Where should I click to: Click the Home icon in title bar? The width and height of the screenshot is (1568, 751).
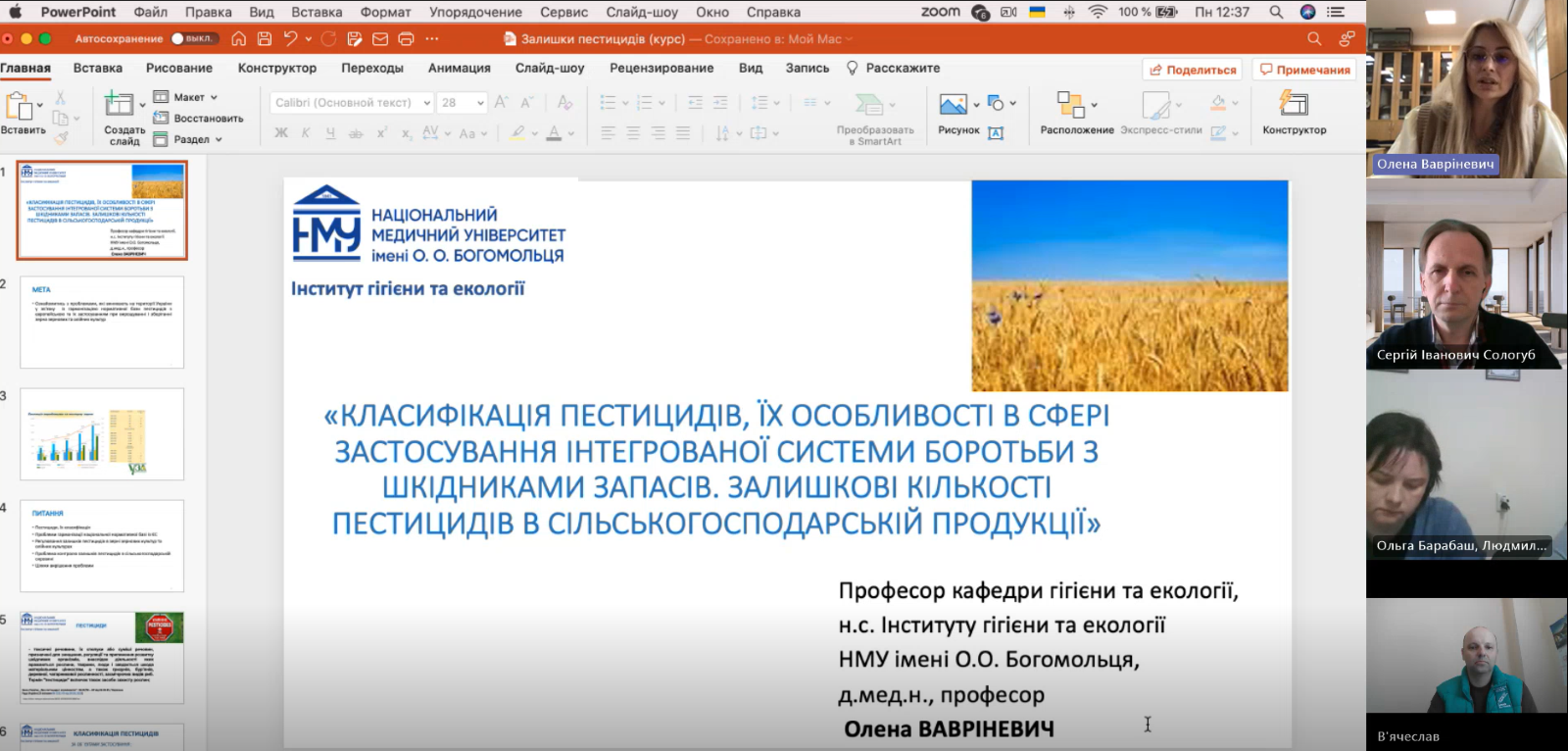[x=238, y=38]
